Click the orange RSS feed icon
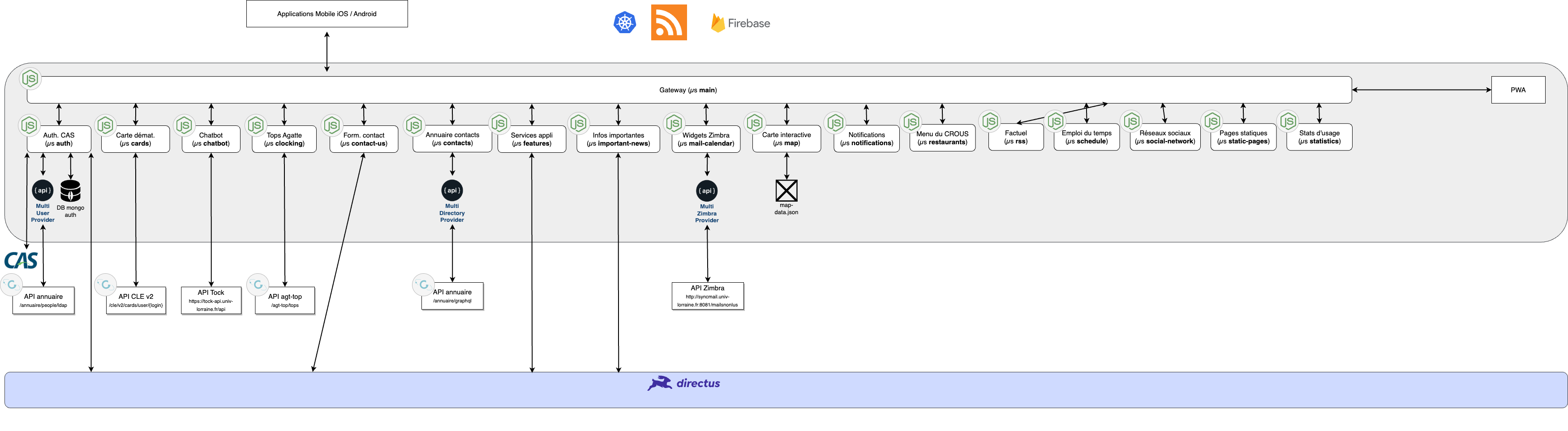The image size is (1568, 431). point(668,22)
